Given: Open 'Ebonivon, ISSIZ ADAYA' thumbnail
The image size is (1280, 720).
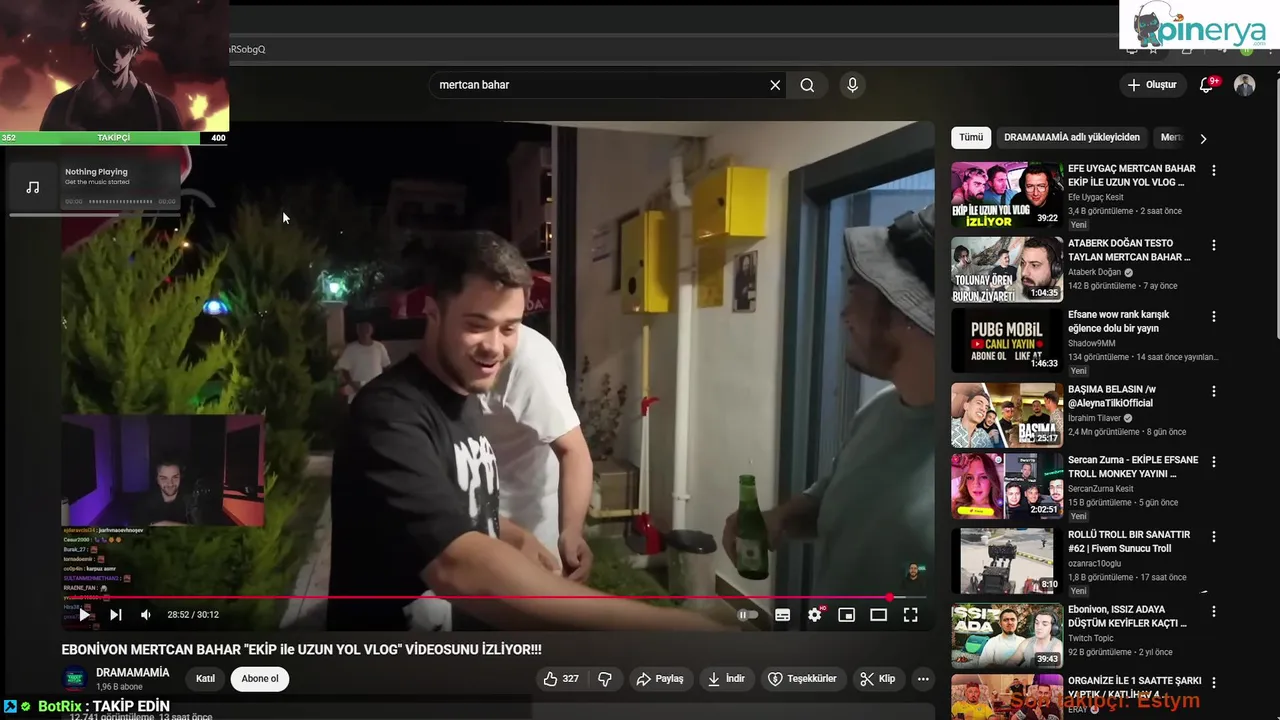Looking at the screenshot, I should [x=1007, y=635].
